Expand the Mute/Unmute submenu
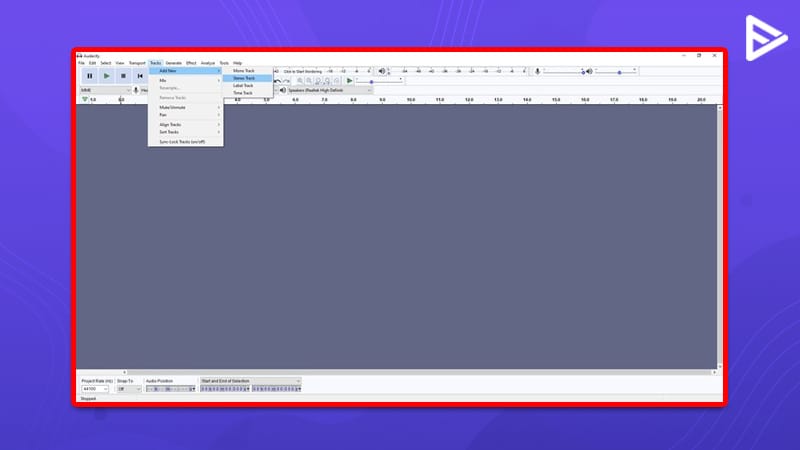This screenshot has height=450, width=800. pyautogui.click(x=186, y=108)
